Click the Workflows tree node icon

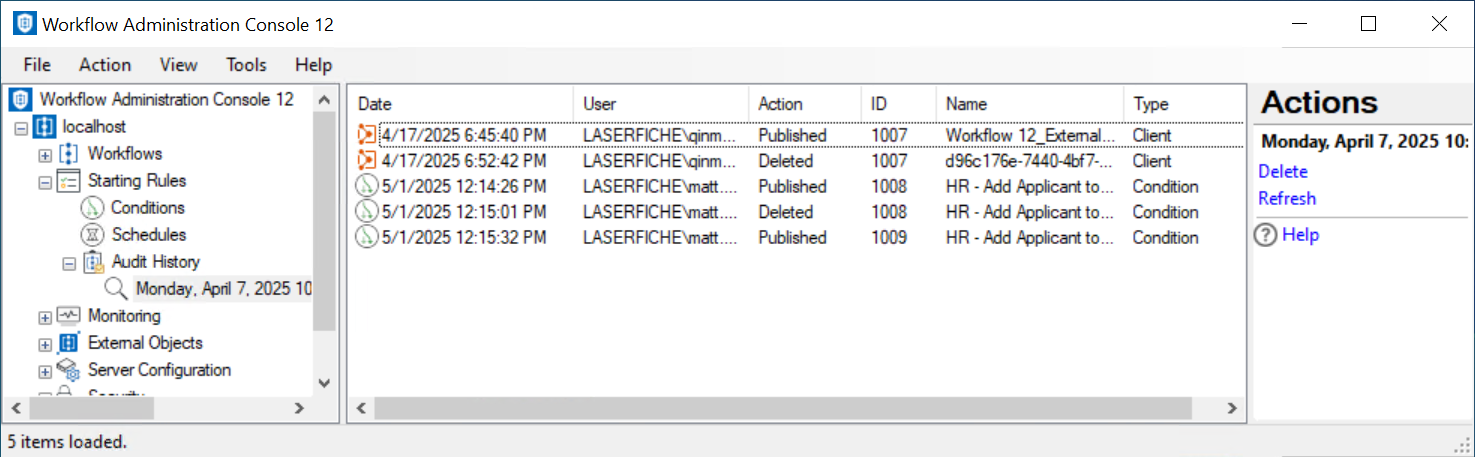click(68, 154)
